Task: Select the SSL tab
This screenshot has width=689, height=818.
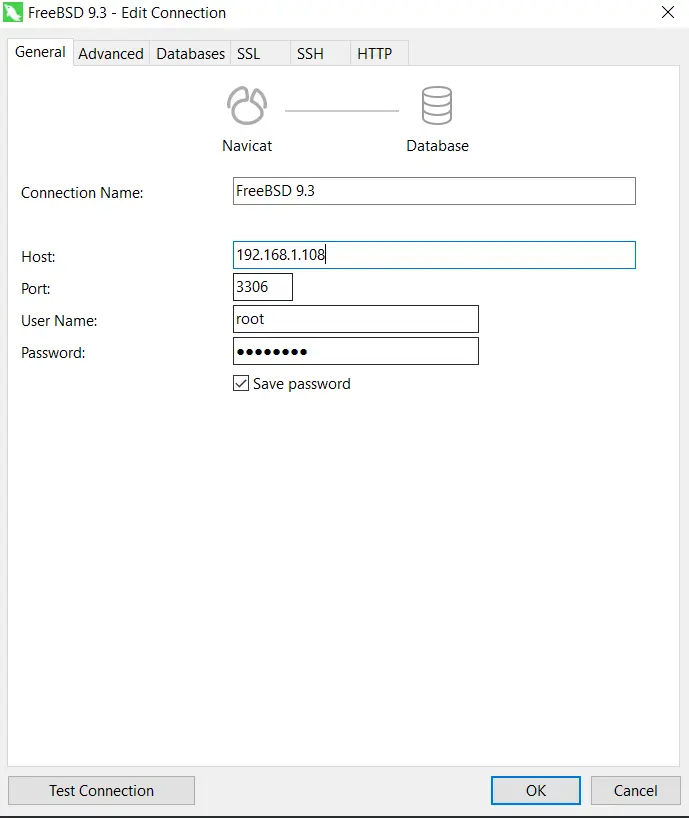Action: pyautogui.click(x=249, y=54)
